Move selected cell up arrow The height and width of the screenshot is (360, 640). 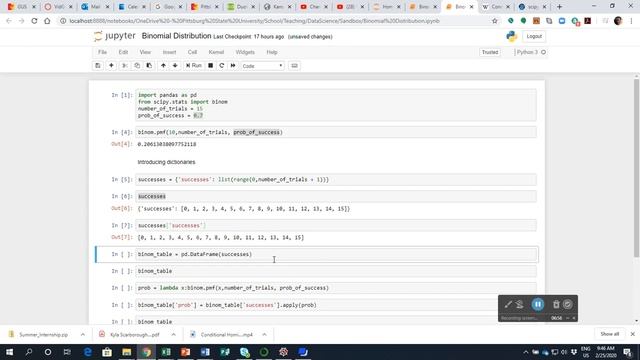click(163, 66)
